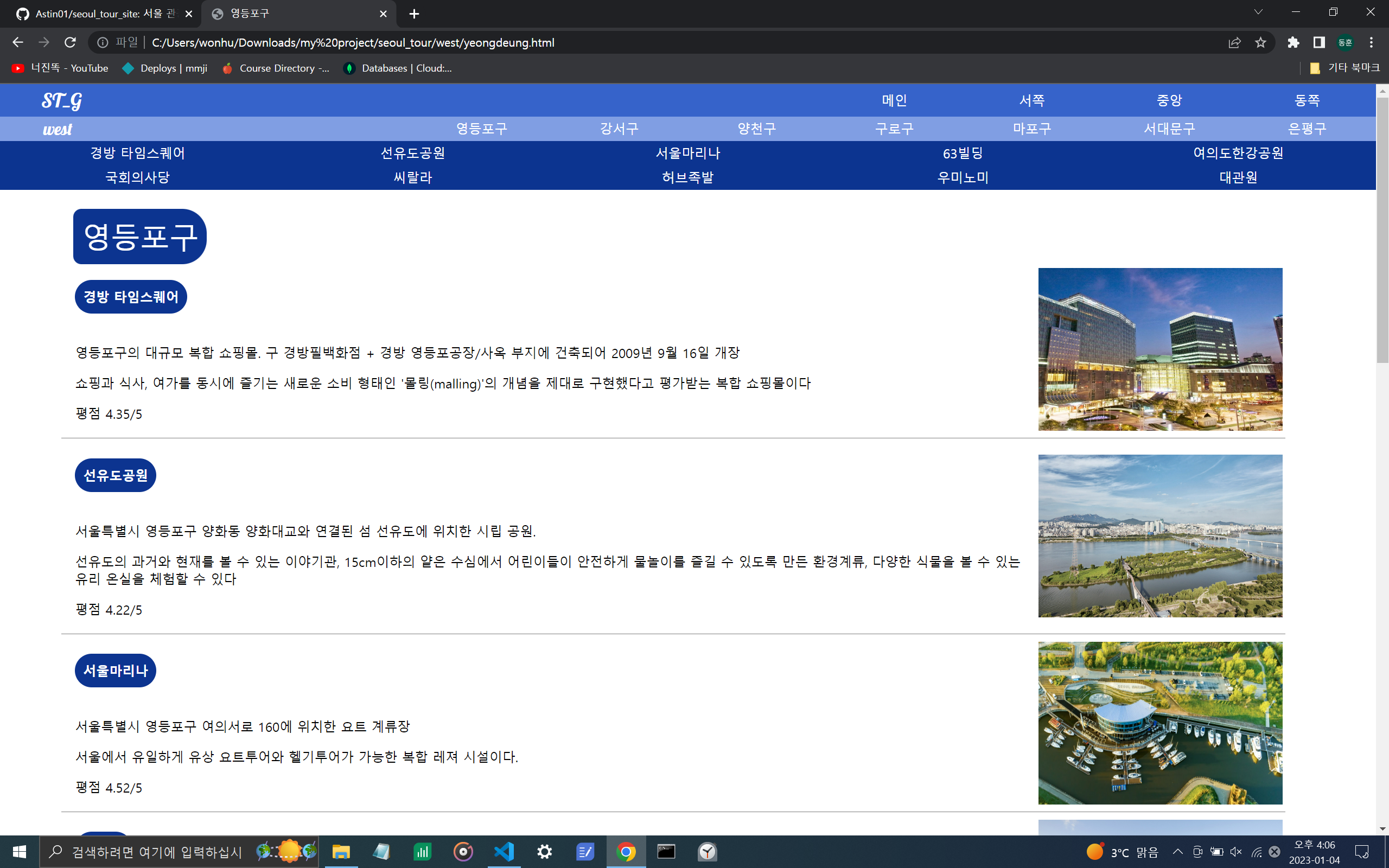1389x868 pixels.
Task: Toggle the browser side panel icon
Action: [x=1319, y=42]
